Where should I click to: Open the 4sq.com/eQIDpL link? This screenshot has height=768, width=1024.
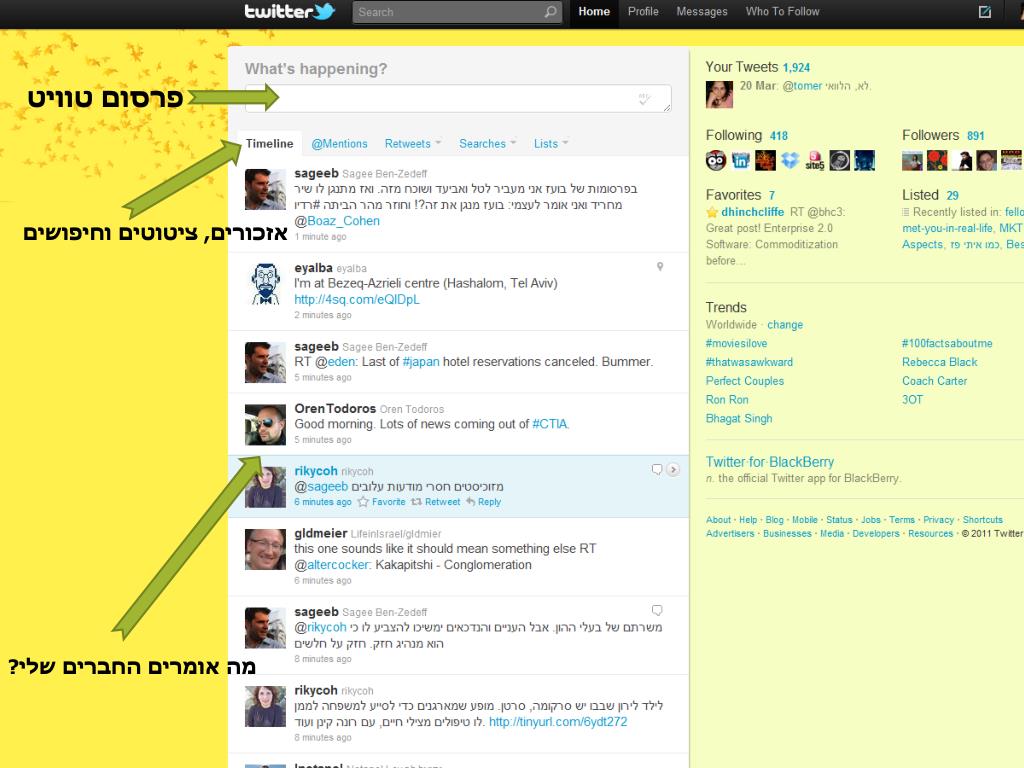pos(357,300)
